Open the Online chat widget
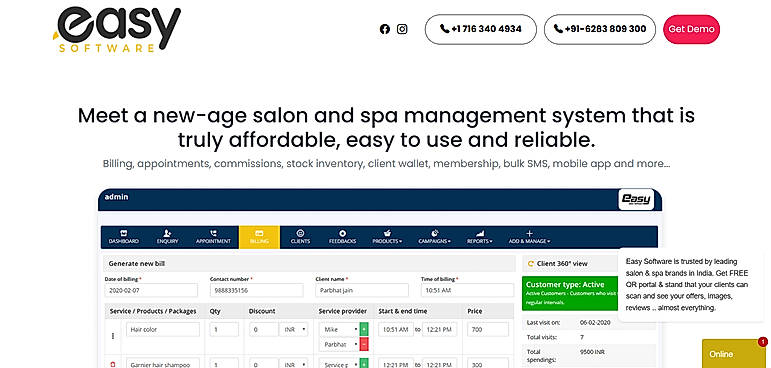This screenshot has width=771, height=368. [734, 354]
